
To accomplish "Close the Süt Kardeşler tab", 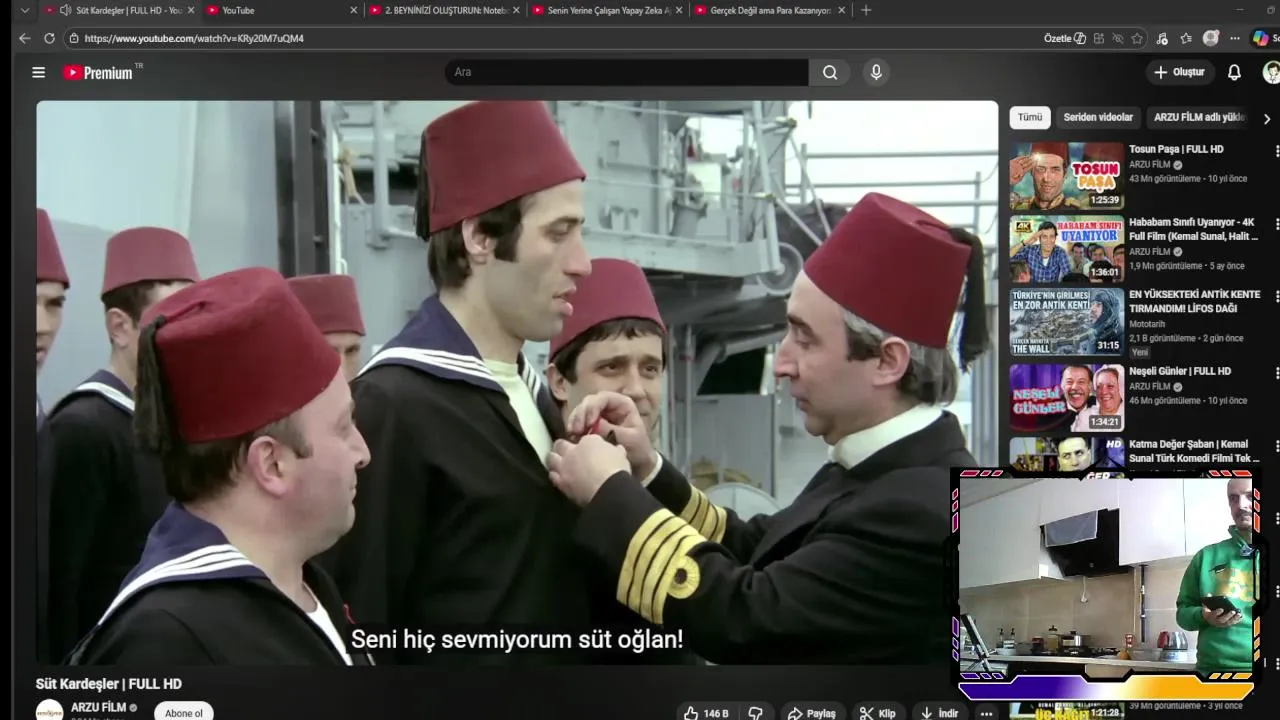I will [x=191, y=10].
